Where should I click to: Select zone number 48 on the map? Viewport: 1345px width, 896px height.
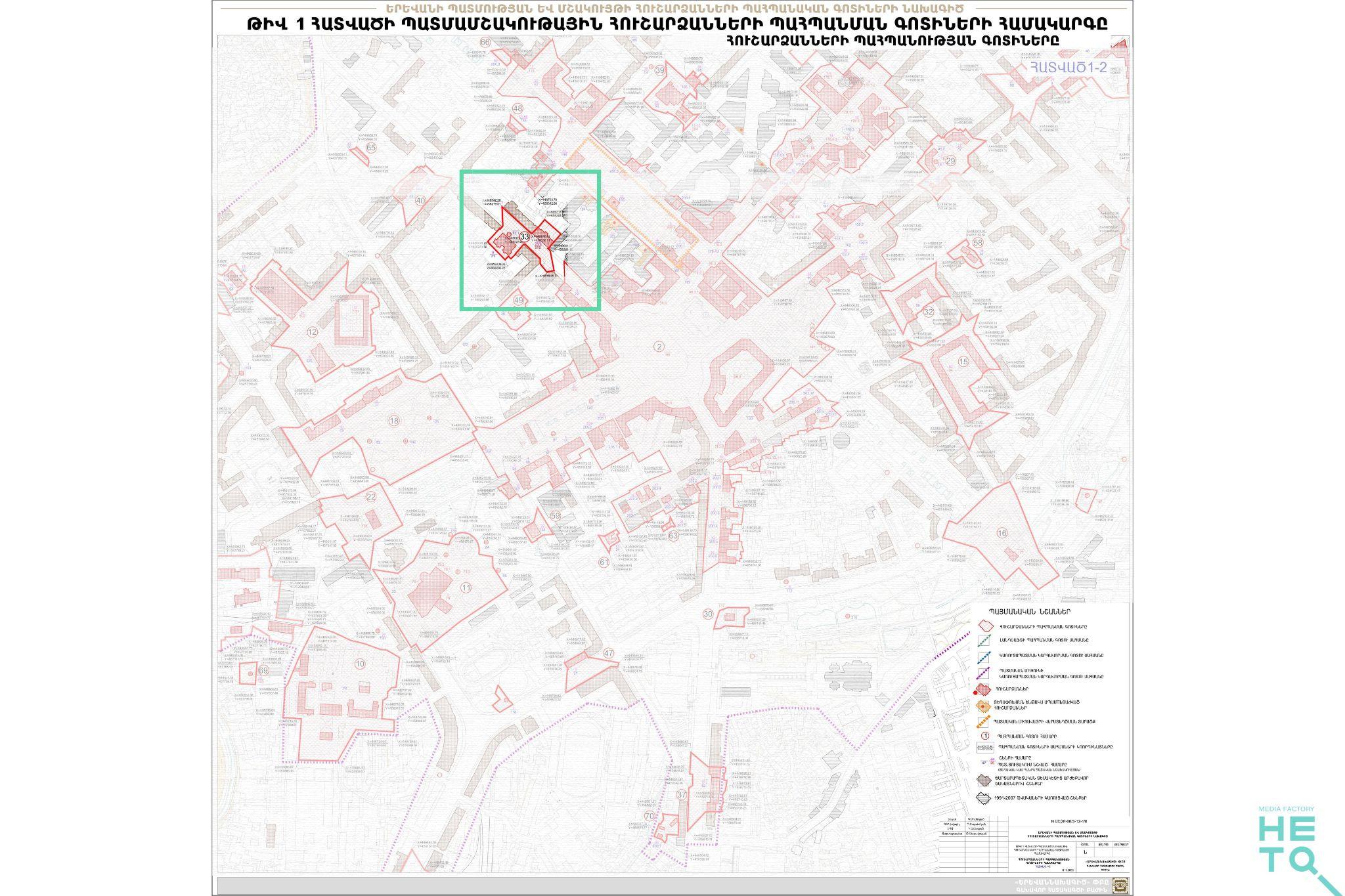pyautogui.click(x=518, y=108)
